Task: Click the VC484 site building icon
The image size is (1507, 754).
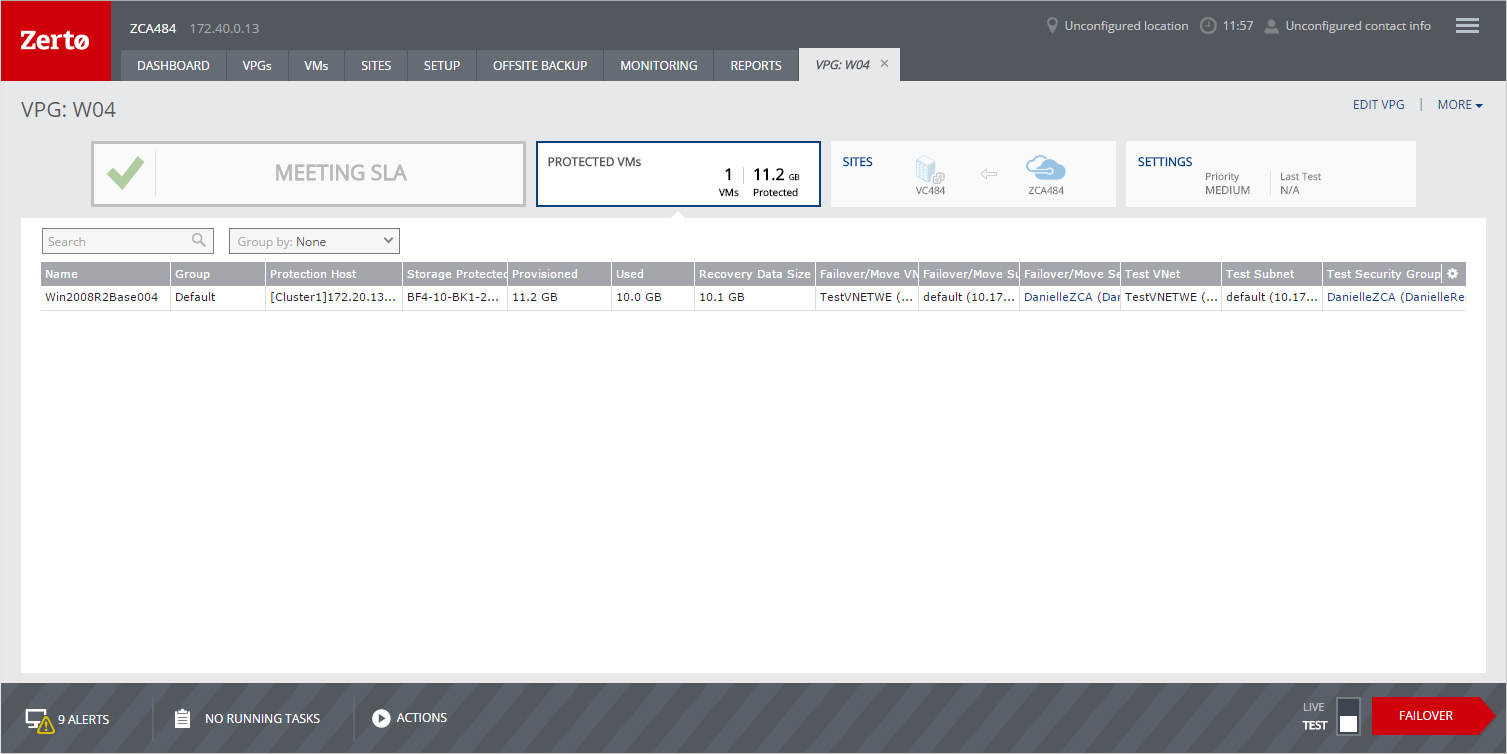Action: click(930, 169)
